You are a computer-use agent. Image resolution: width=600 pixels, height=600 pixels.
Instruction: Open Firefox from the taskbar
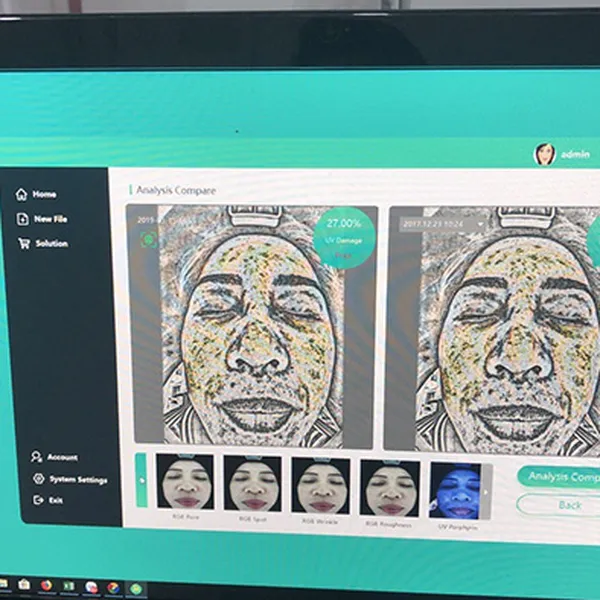coord(46,586)
